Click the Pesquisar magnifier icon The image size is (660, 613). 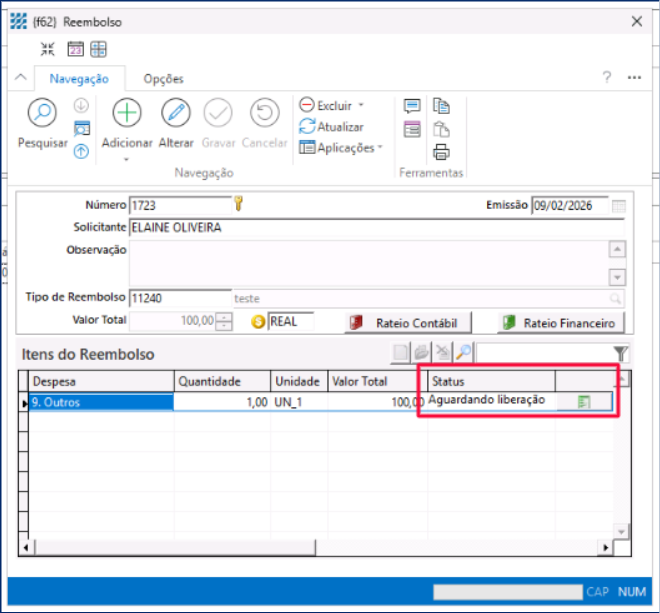coord(42,113)
